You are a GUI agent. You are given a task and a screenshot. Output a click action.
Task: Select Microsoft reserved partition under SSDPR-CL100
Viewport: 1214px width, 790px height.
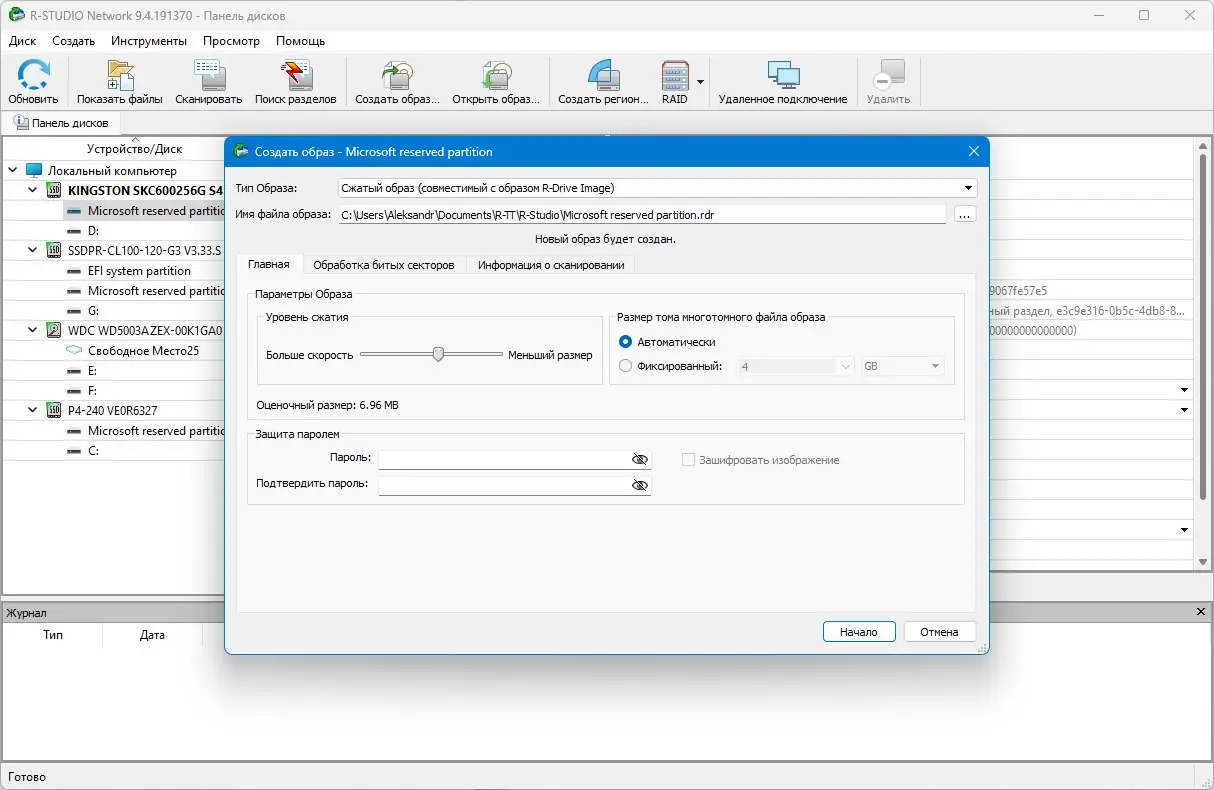coord(156,291)
